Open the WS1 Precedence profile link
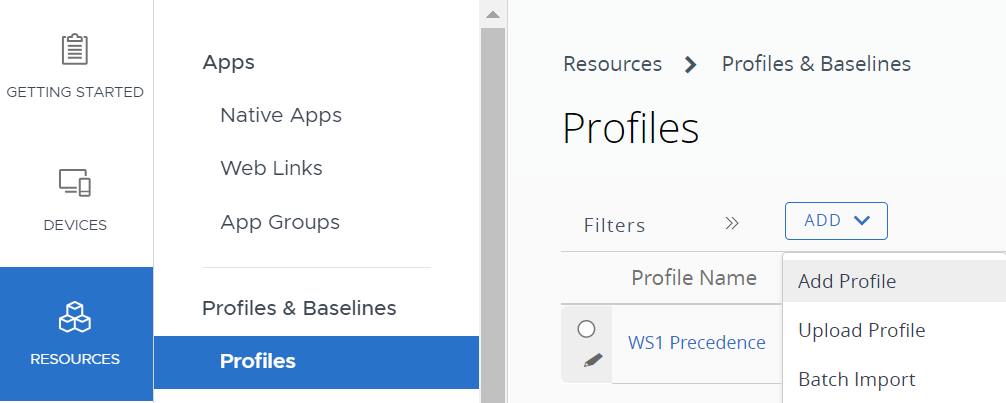The width and height of the screenshot is (1006, 403). [x=696, y=343]
